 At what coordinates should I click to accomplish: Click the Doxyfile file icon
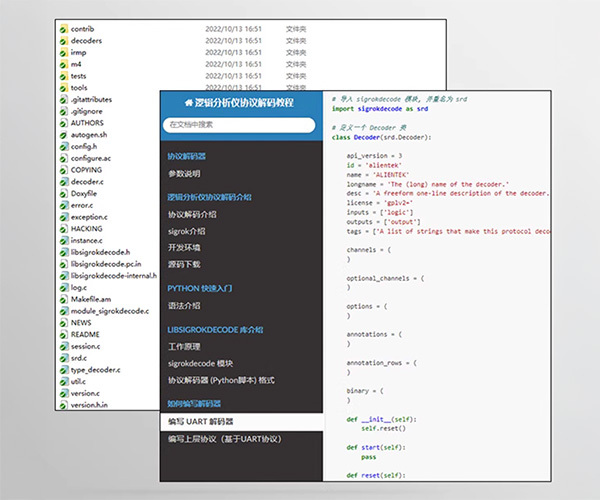tap(63, 193)
